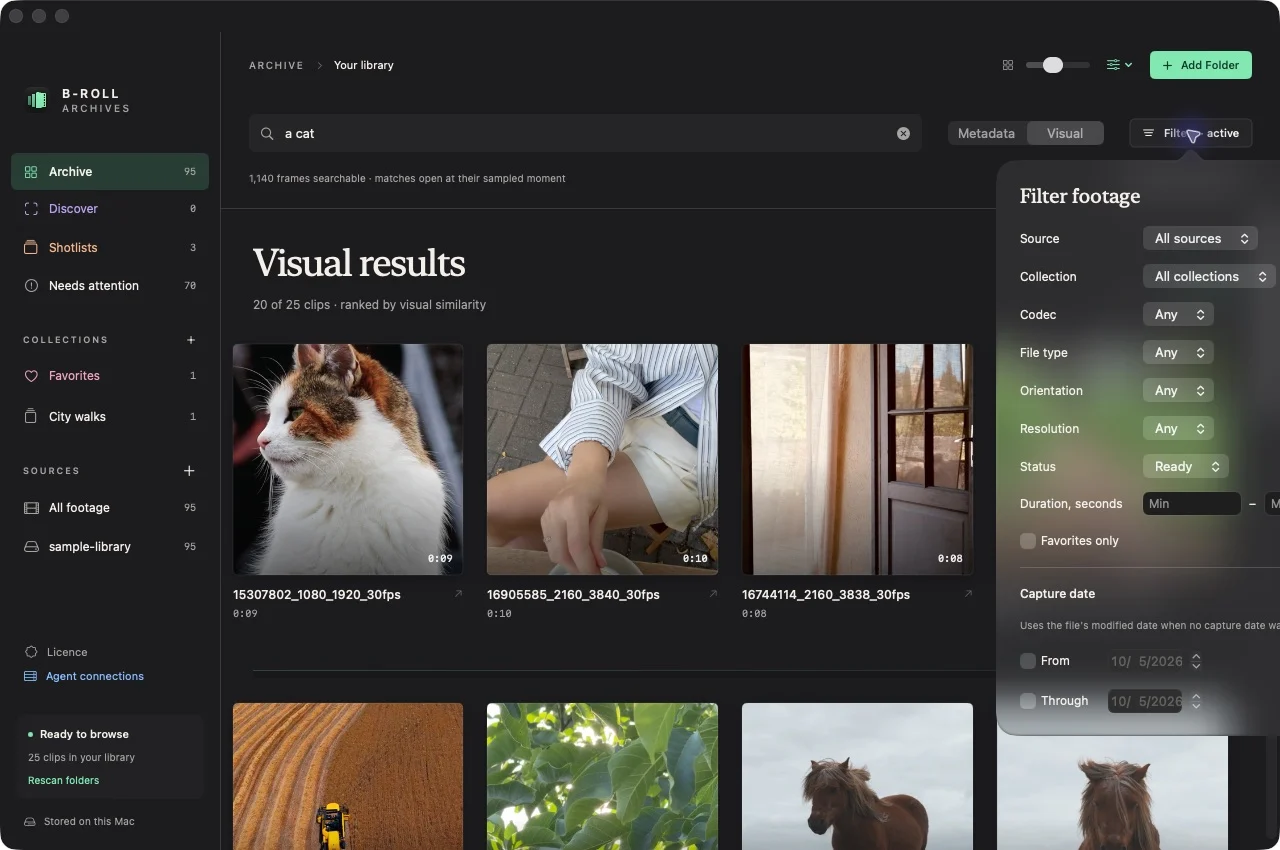Click the City walks collection icon
Screen dimensions: 1280x850
[31, 417]
